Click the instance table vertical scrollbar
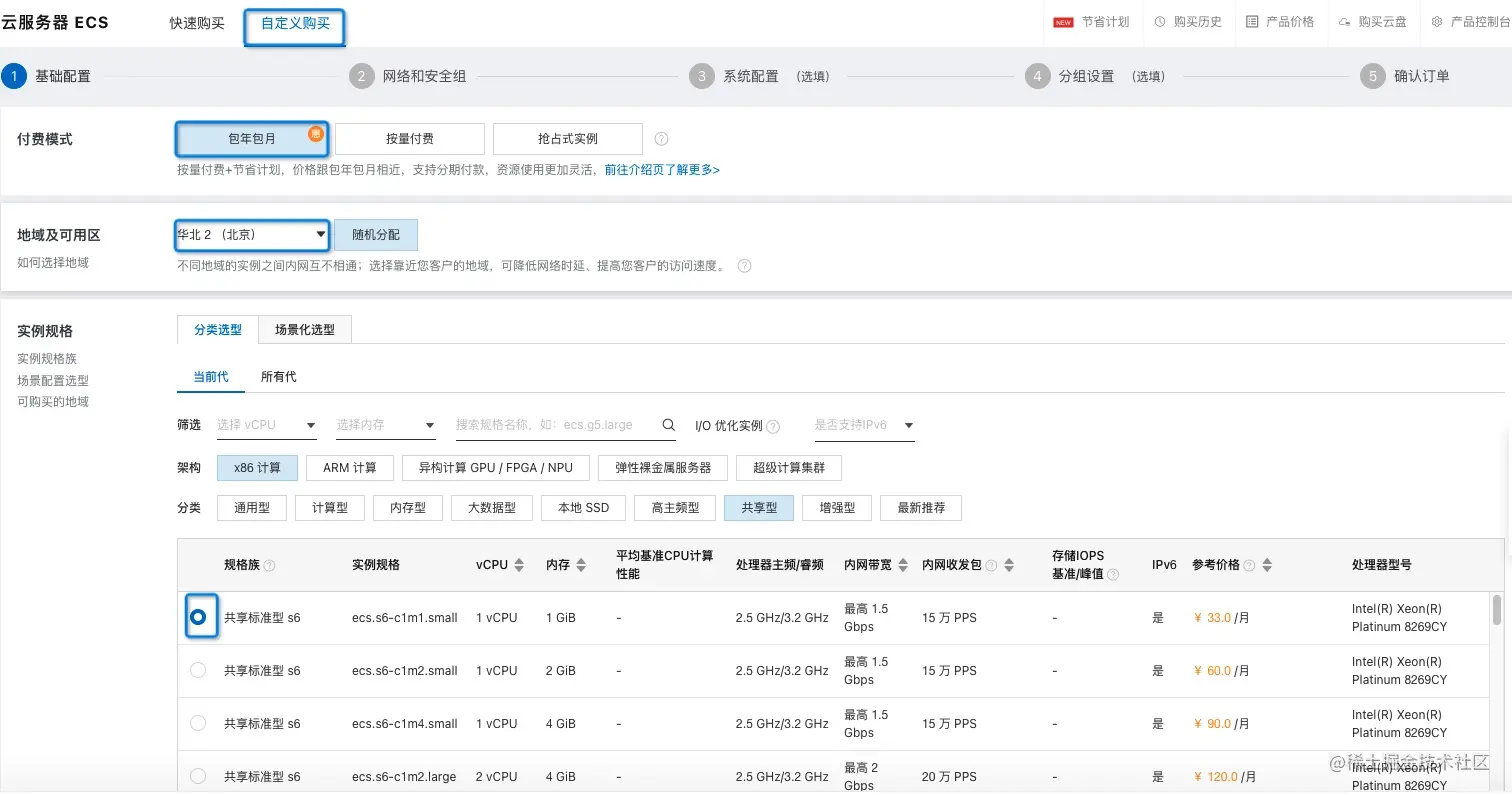The image size is (1512, 795). [x=1497, y=609]
